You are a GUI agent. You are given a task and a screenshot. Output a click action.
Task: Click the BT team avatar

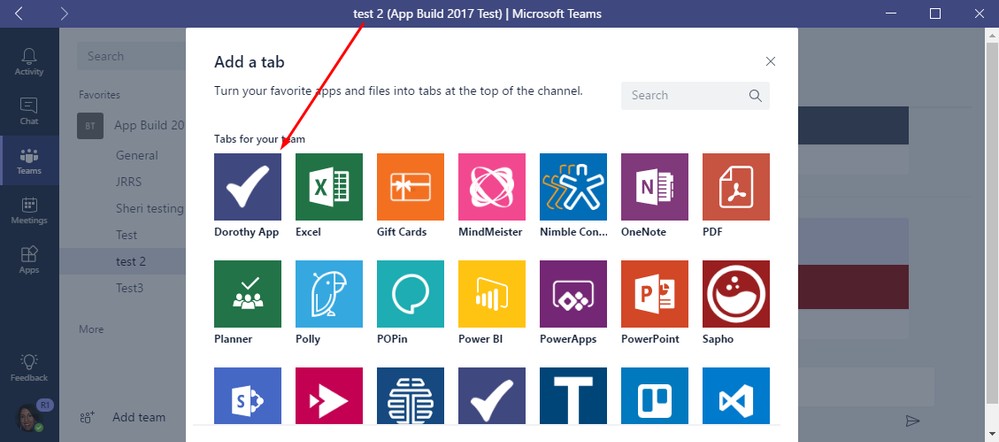90,125
